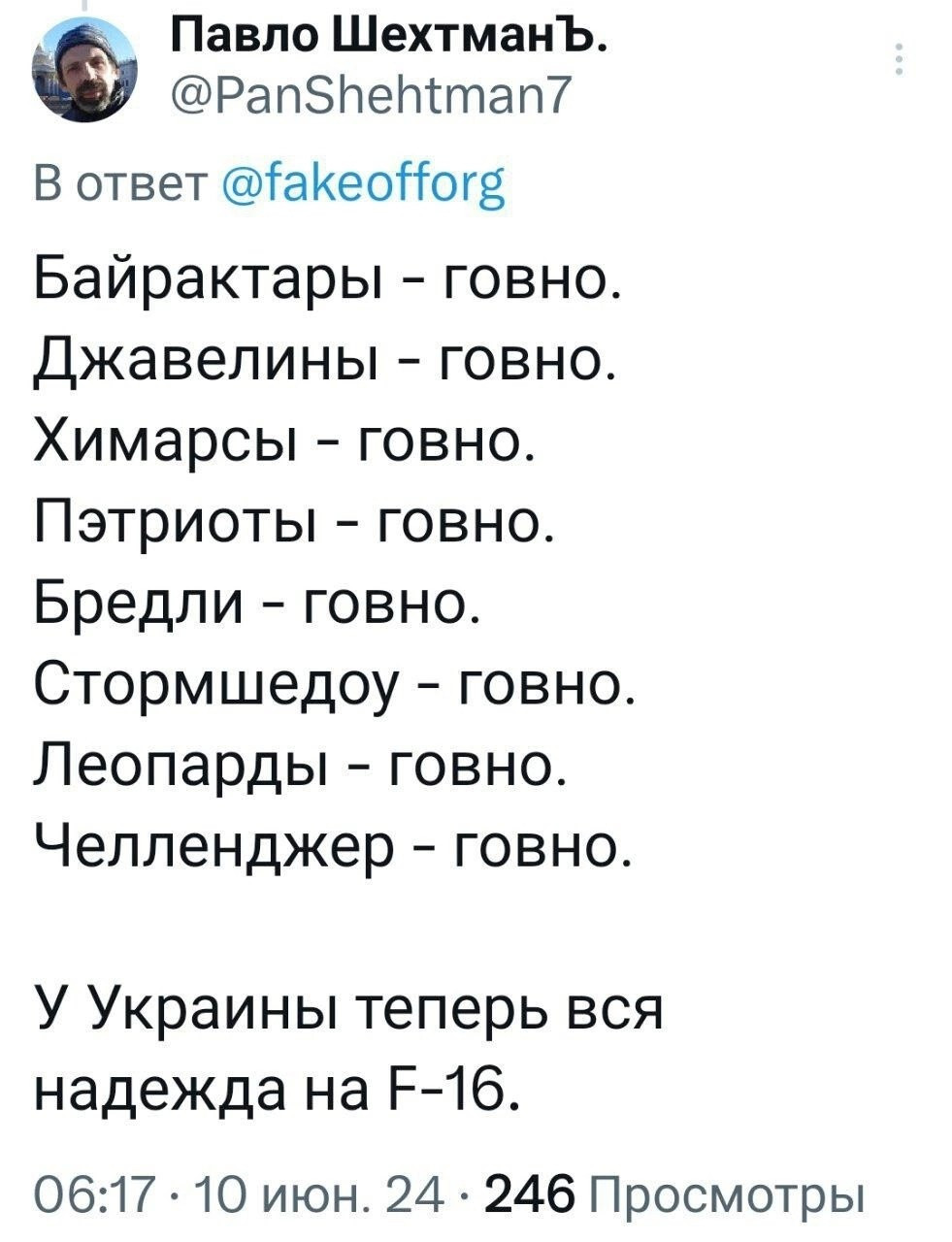Click the 'Просмотры' views label
Viewport: 952px width, 1242px height.
point(725,1191)
